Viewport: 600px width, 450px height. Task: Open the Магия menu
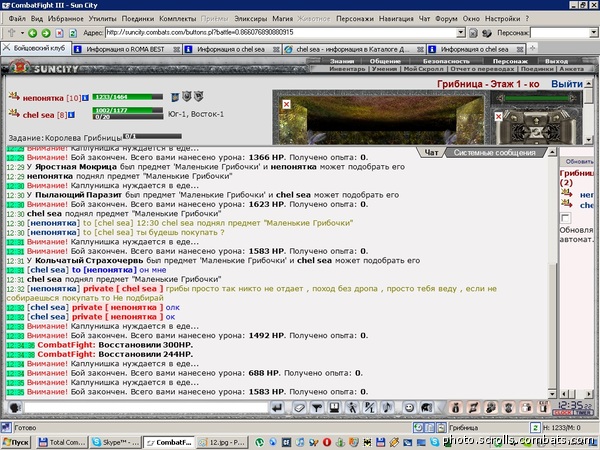282,18
